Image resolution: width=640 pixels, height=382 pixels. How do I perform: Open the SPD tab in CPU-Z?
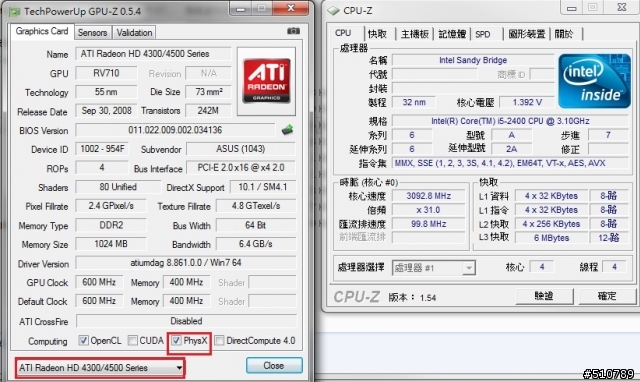[483, 34]
